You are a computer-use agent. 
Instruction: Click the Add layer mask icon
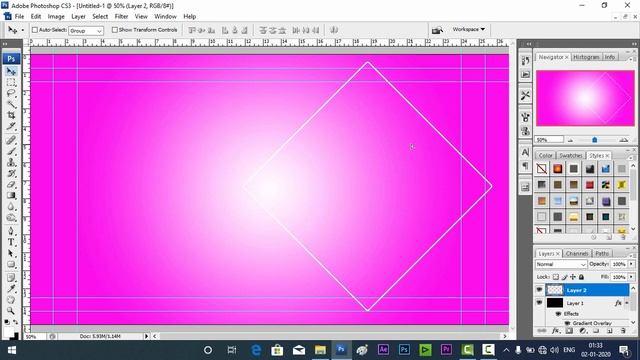click(x=569, y=331)
